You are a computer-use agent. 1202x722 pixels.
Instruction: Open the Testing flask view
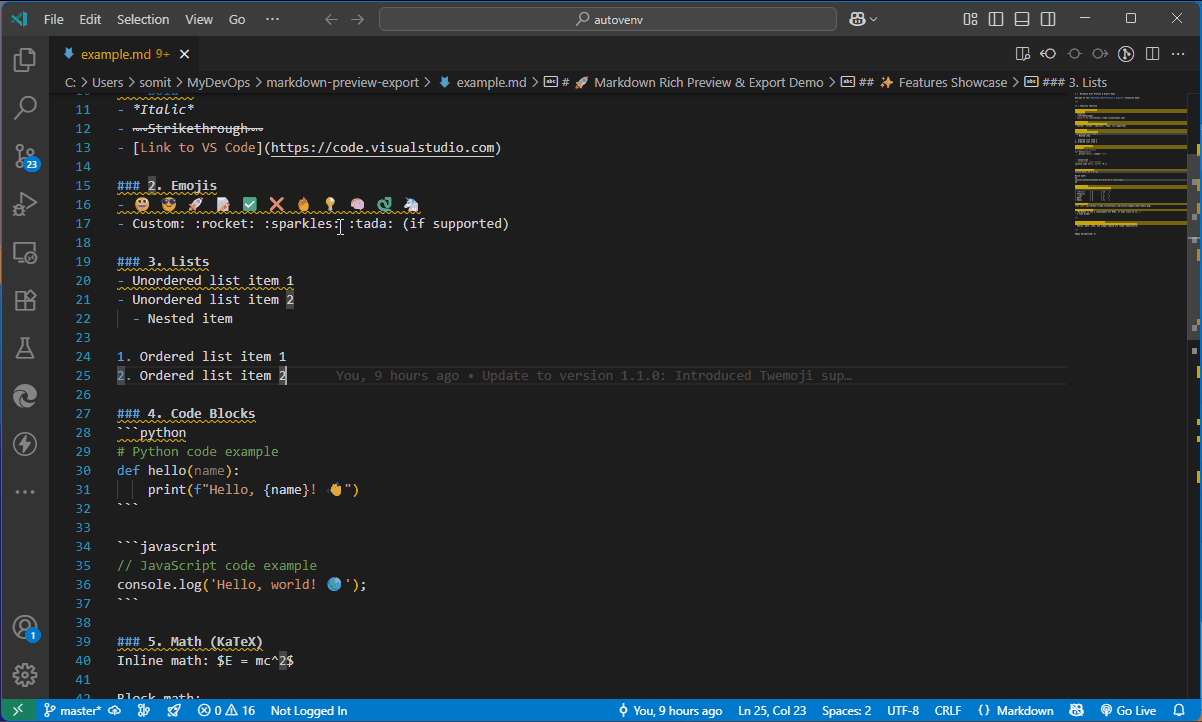tap(25, 348)
